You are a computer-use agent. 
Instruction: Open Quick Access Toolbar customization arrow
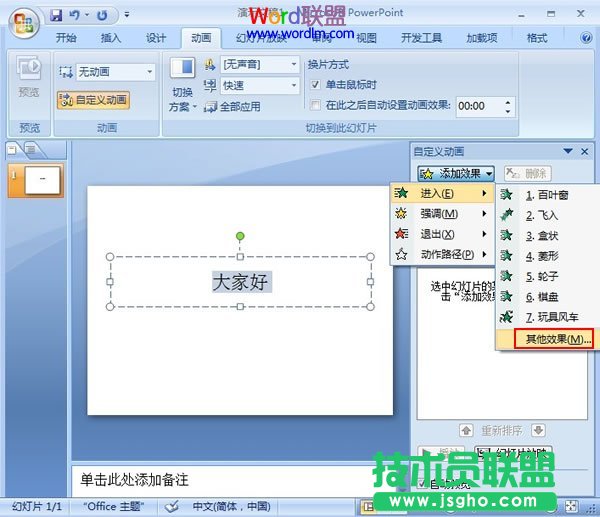tap(127, 15)
